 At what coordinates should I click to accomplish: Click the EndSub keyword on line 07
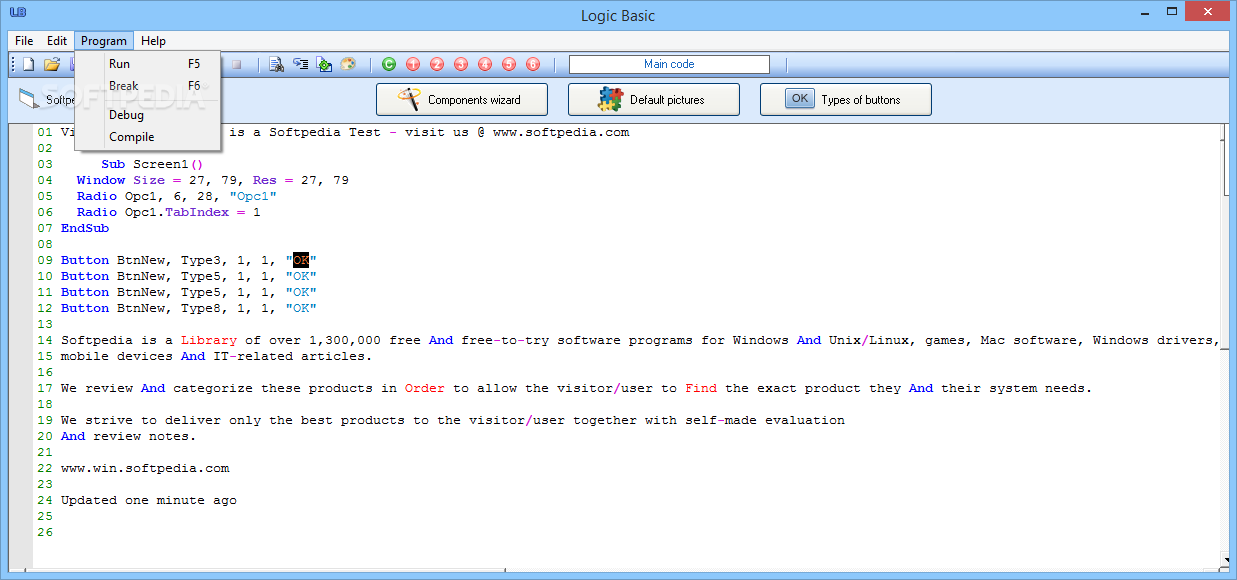(x=85, y=228)
